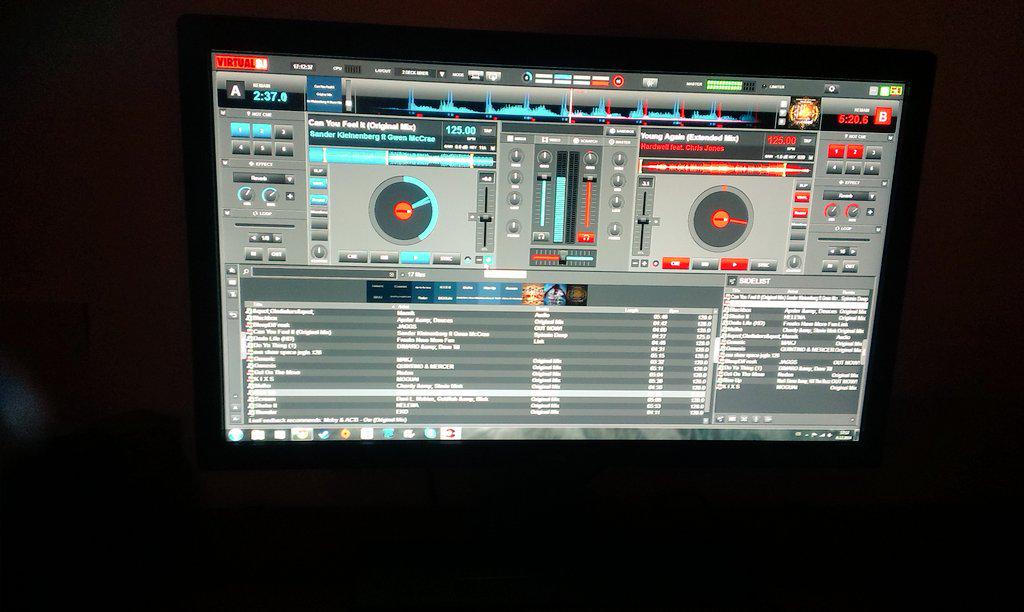The height and width of the screenshot is (612, 1024).
Task: Toggle hot cue pad 1 on deck A
Action: (239, 129)
